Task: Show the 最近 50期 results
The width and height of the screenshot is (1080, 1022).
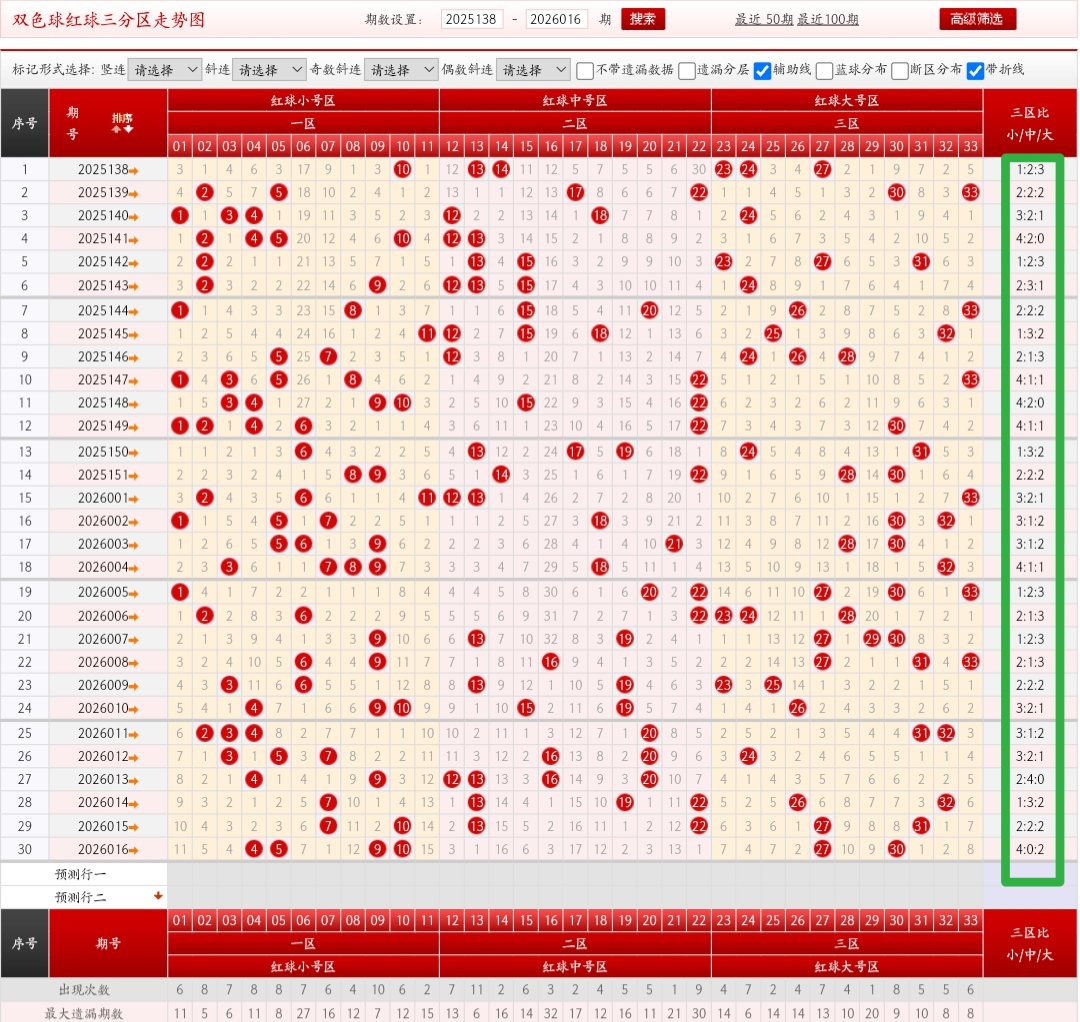Action: pos(764,19)
